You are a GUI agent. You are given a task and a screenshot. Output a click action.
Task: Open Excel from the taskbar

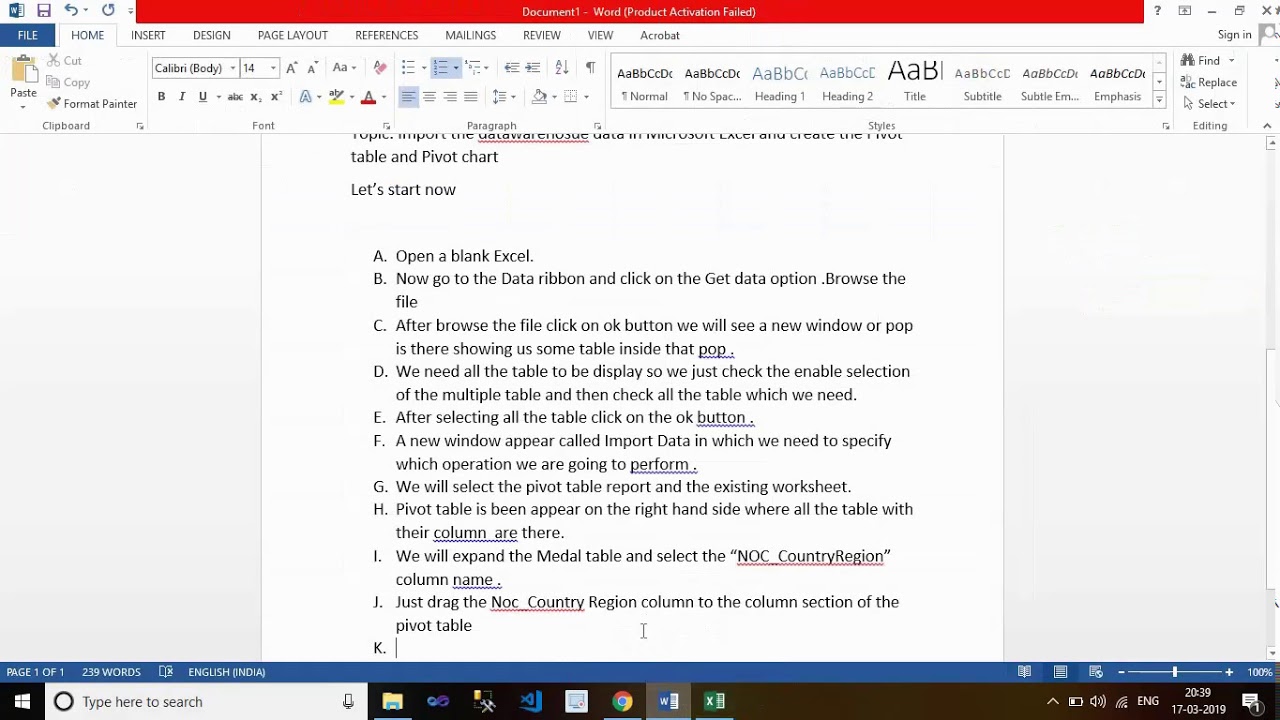point(714,701)
